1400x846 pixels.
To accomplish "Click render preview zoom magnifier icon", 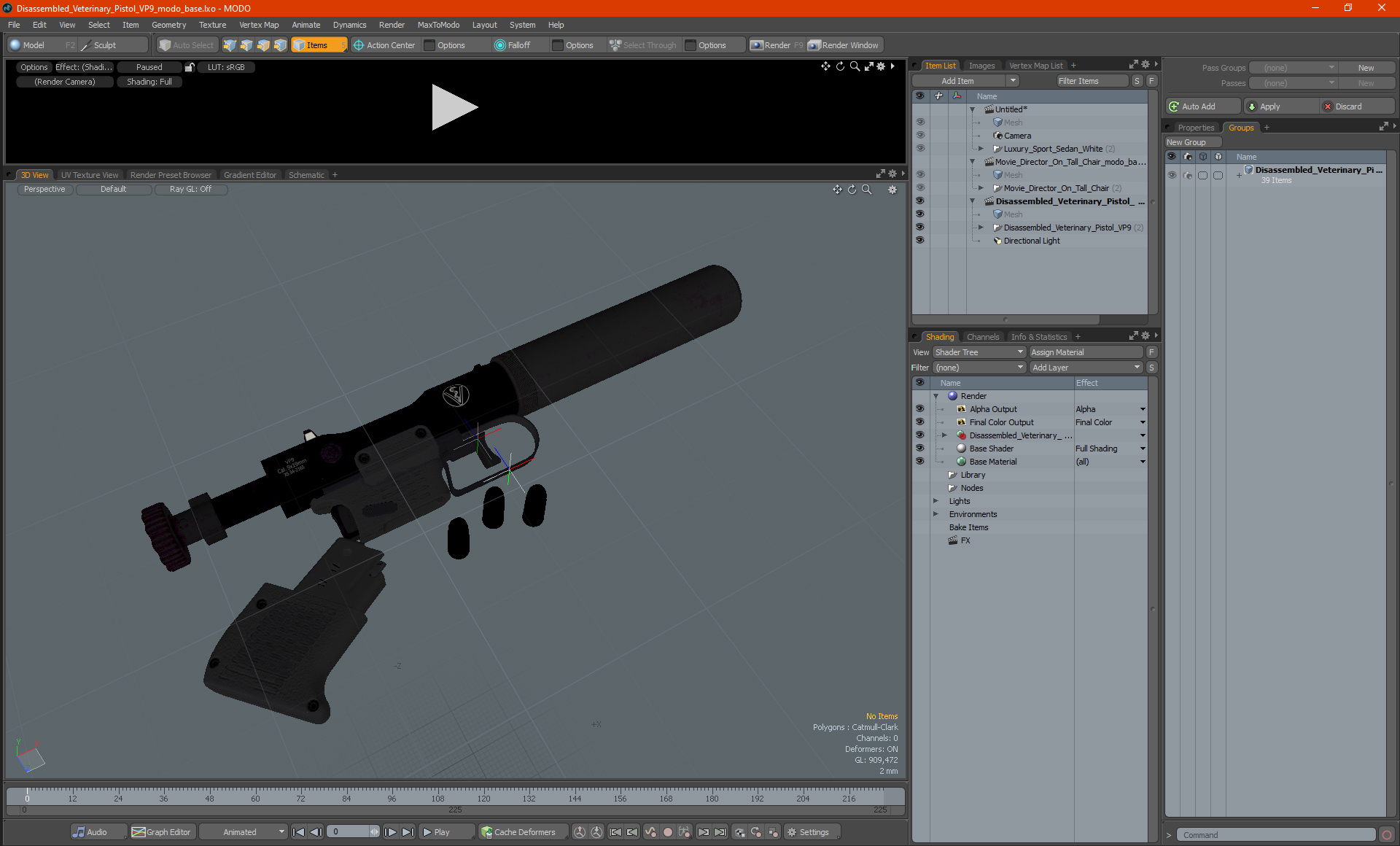I will [855, 66].
